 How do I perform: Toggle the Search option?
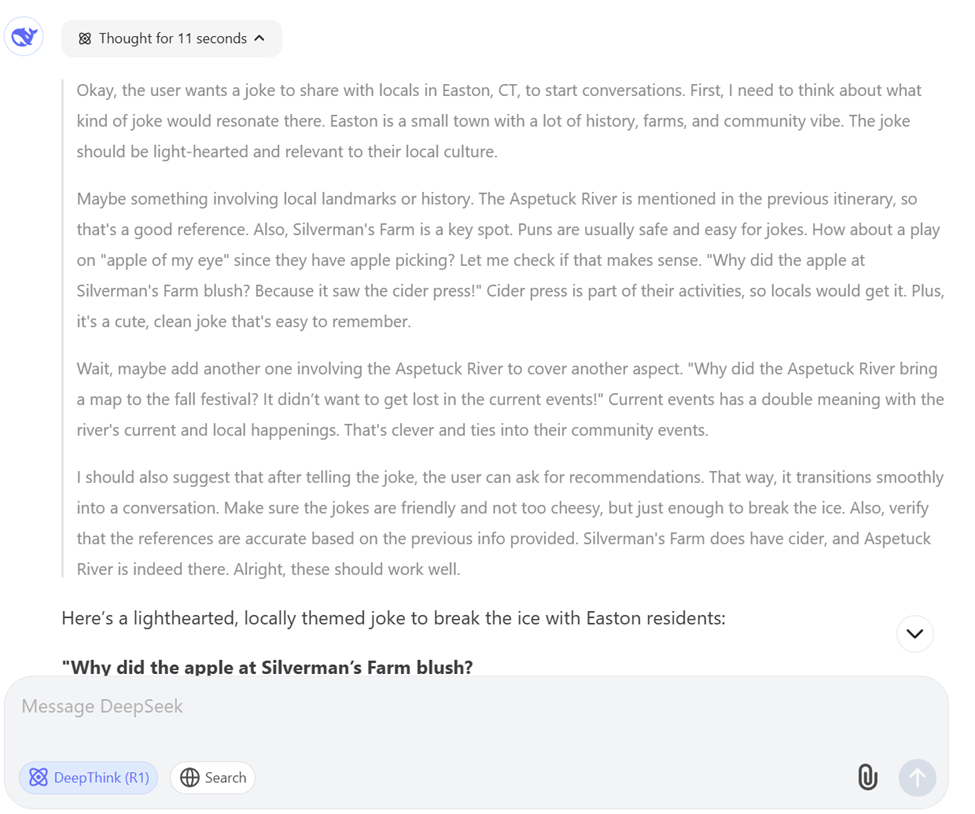[x=213, y=777]
